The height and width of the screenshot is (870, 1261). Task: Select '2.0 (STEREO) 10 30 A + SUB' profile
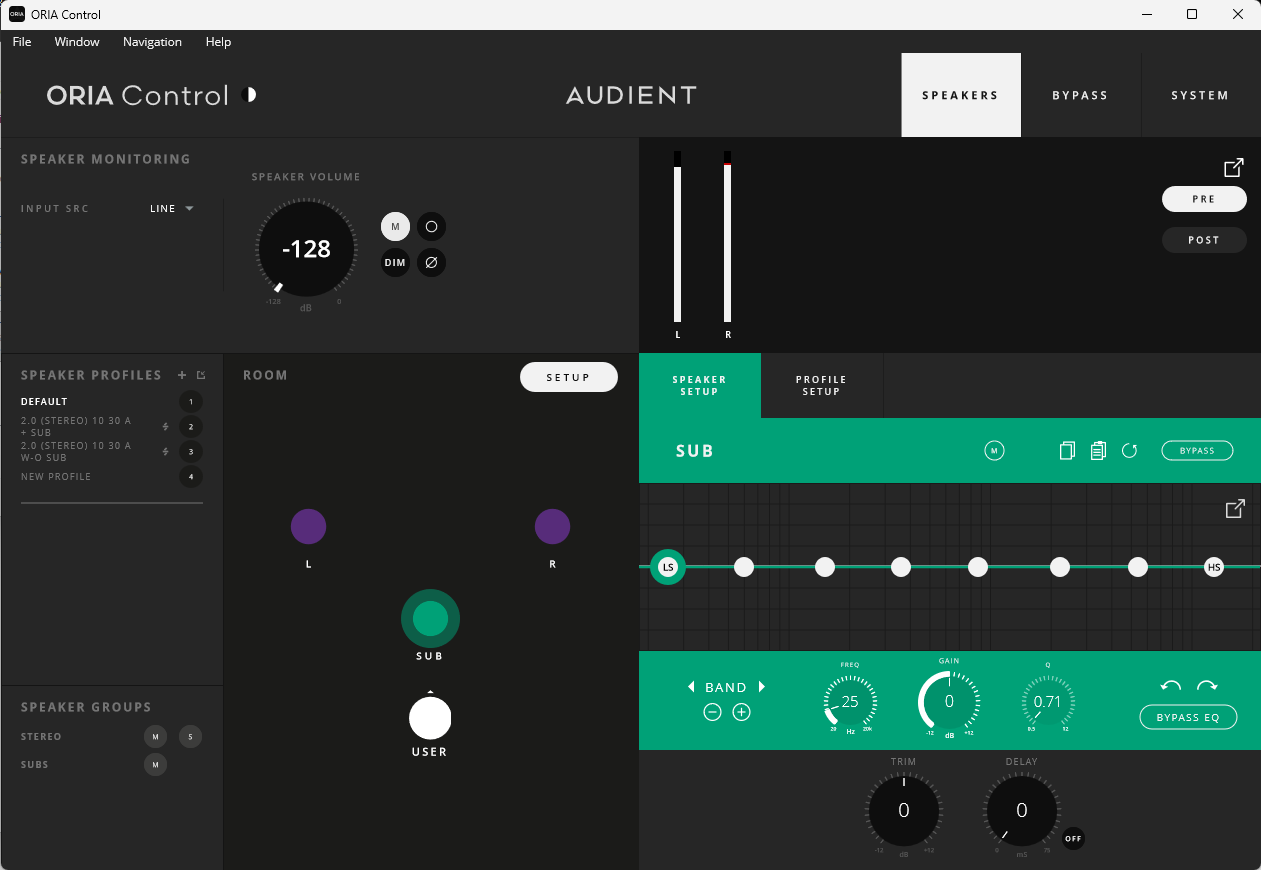76,427
